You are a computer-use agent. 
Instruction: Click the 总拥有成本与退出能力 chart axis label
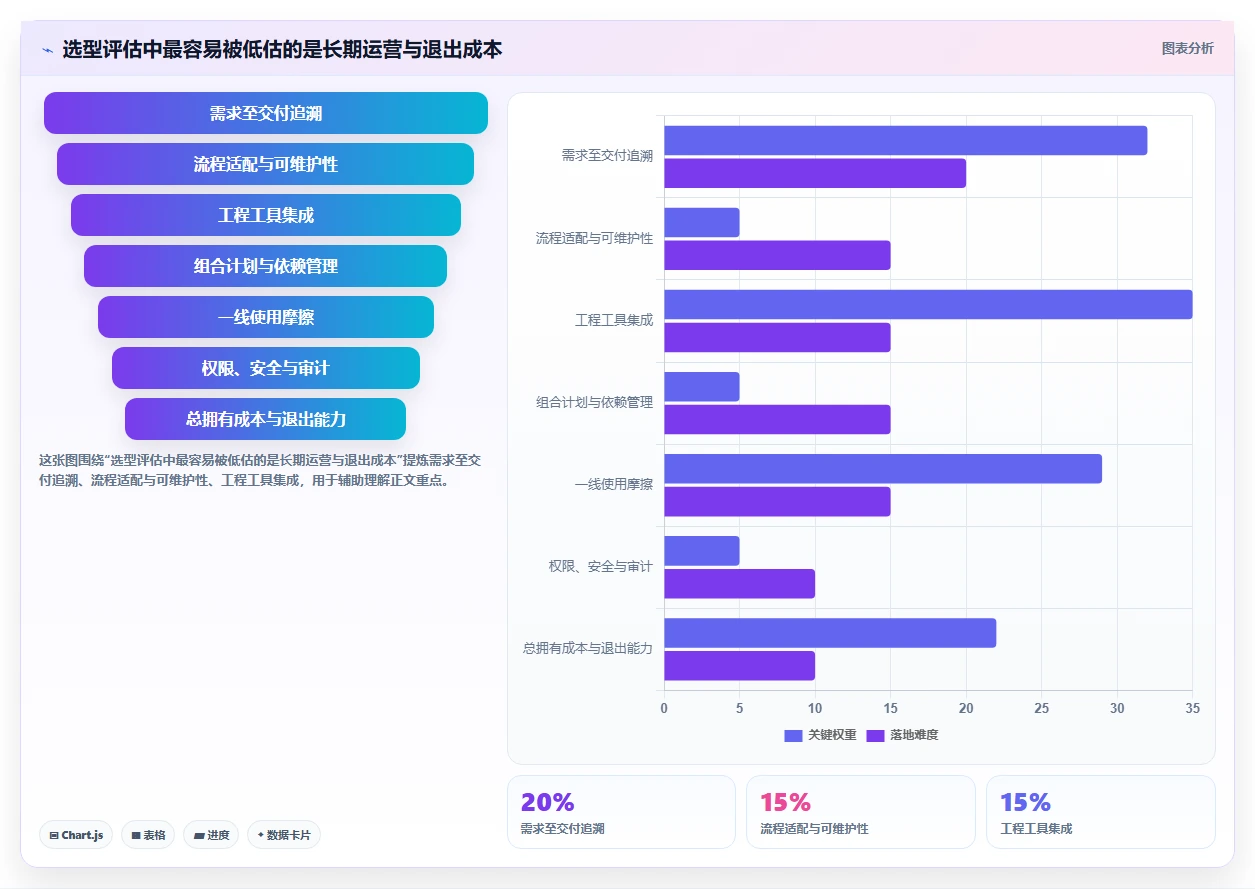point(588,648)
